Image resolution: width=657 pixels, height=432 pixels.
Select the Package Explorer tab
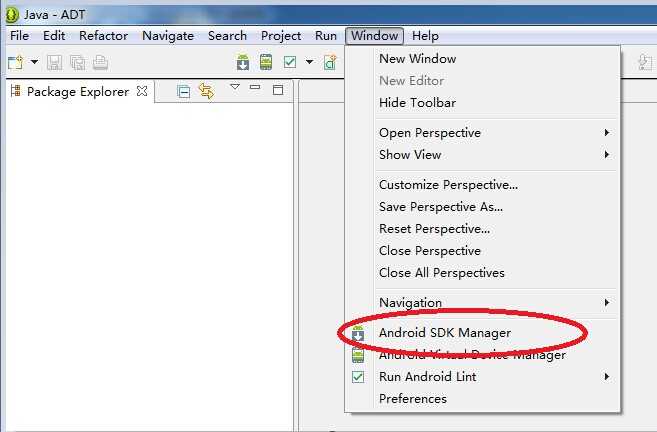coord(78,91)
